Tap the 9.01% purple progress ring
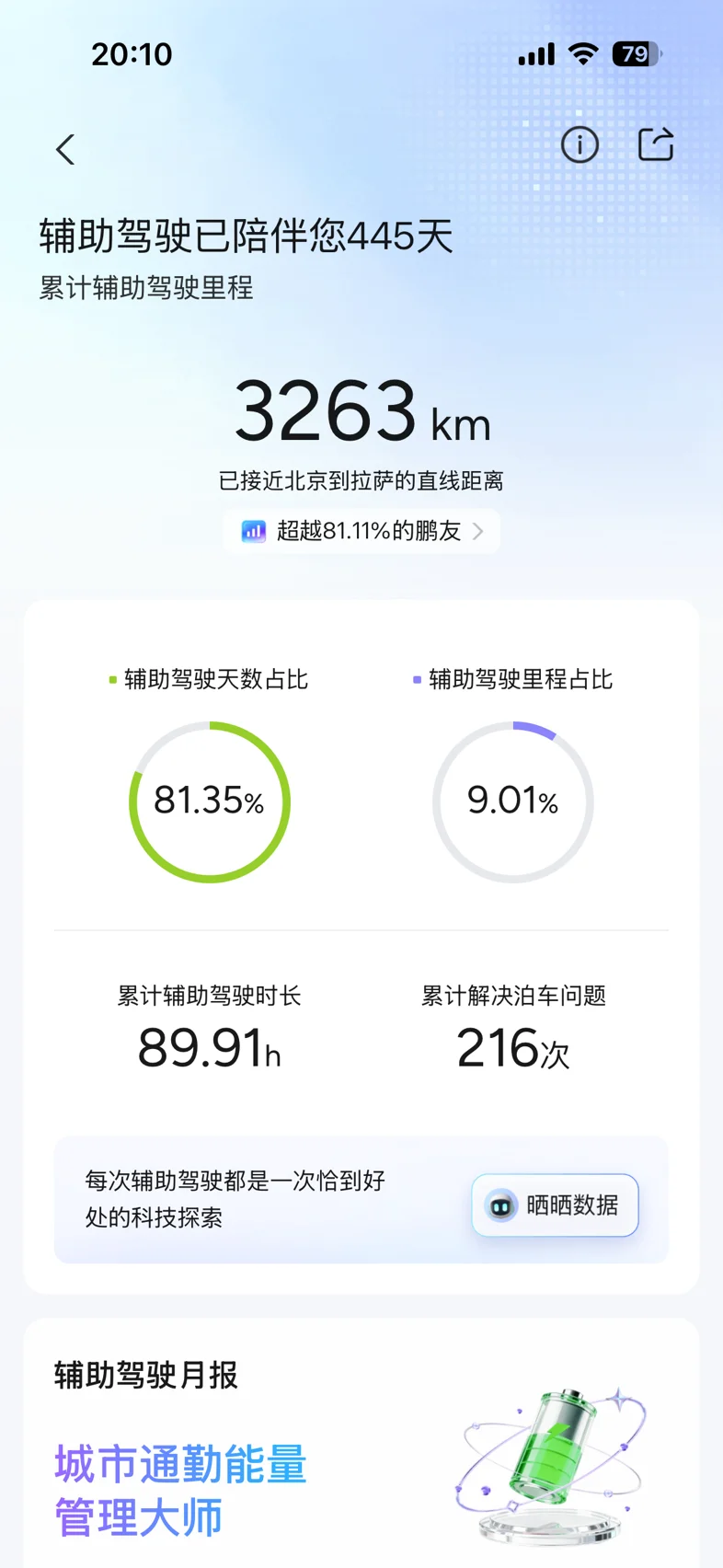723x1568 pixels. pyautogui.click(x=513, y=801)
